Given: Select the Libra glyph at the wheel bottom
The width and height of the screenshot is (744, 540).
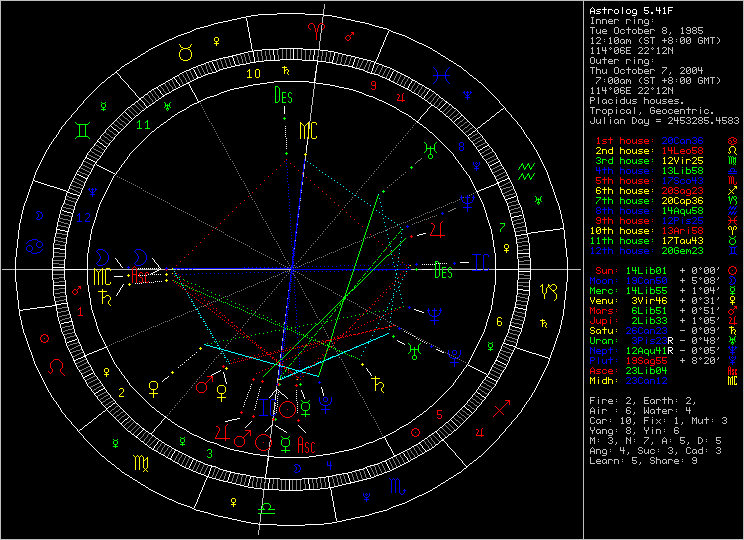Looking at the screenshot, I should coord(267,508).
